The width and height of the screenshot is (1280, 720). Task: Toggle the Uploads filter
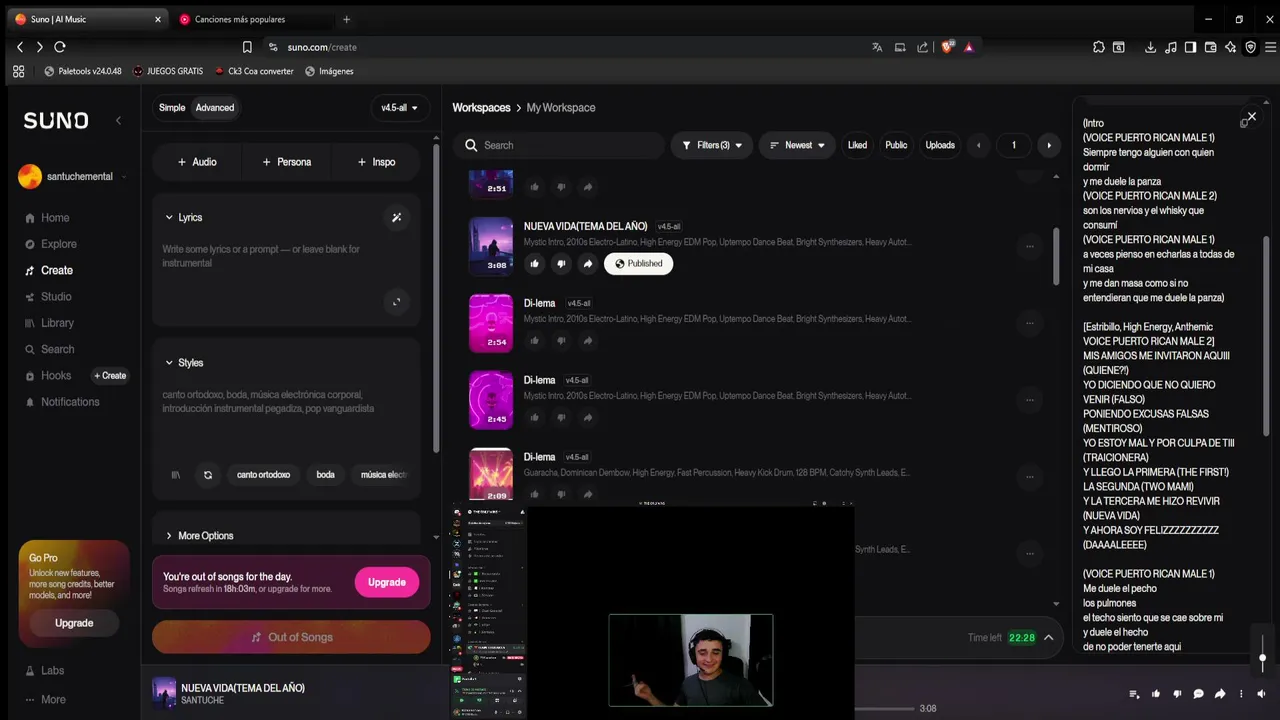[x=940, y=145]
